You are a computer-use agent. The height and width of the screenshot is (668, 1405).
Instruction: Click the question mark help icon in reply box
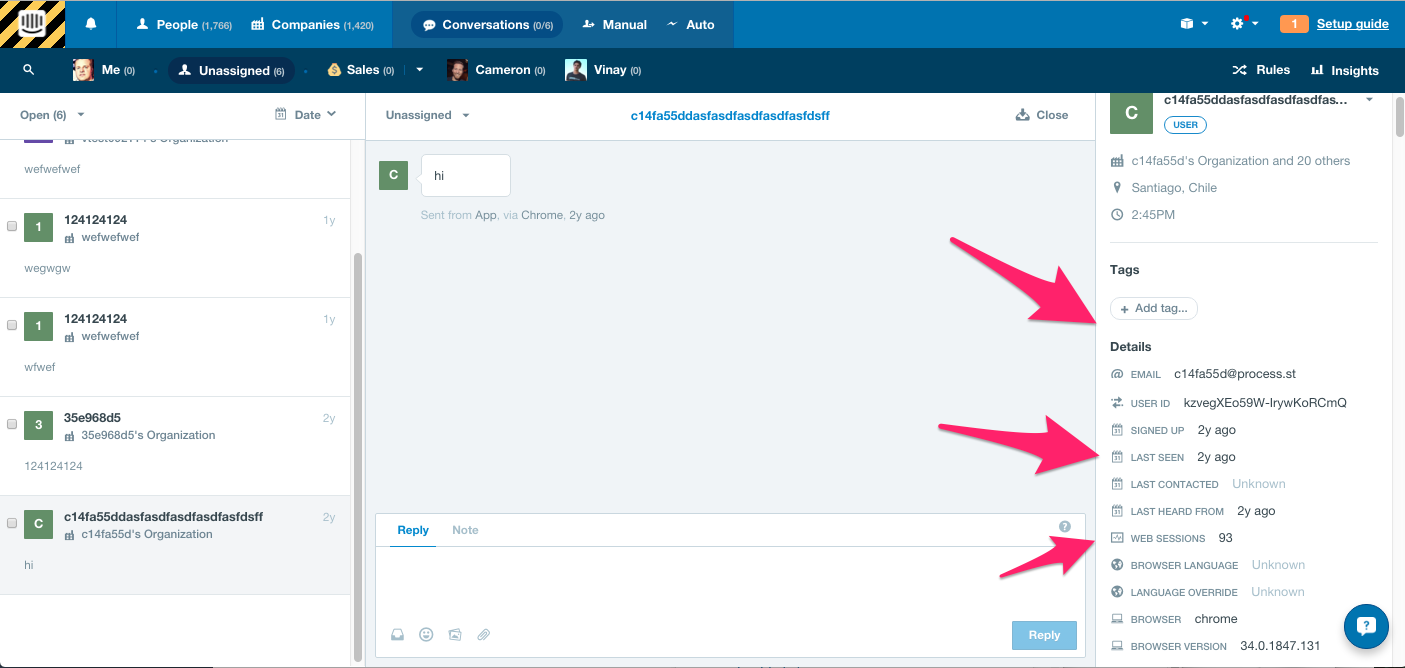[x=1065, y=527]
